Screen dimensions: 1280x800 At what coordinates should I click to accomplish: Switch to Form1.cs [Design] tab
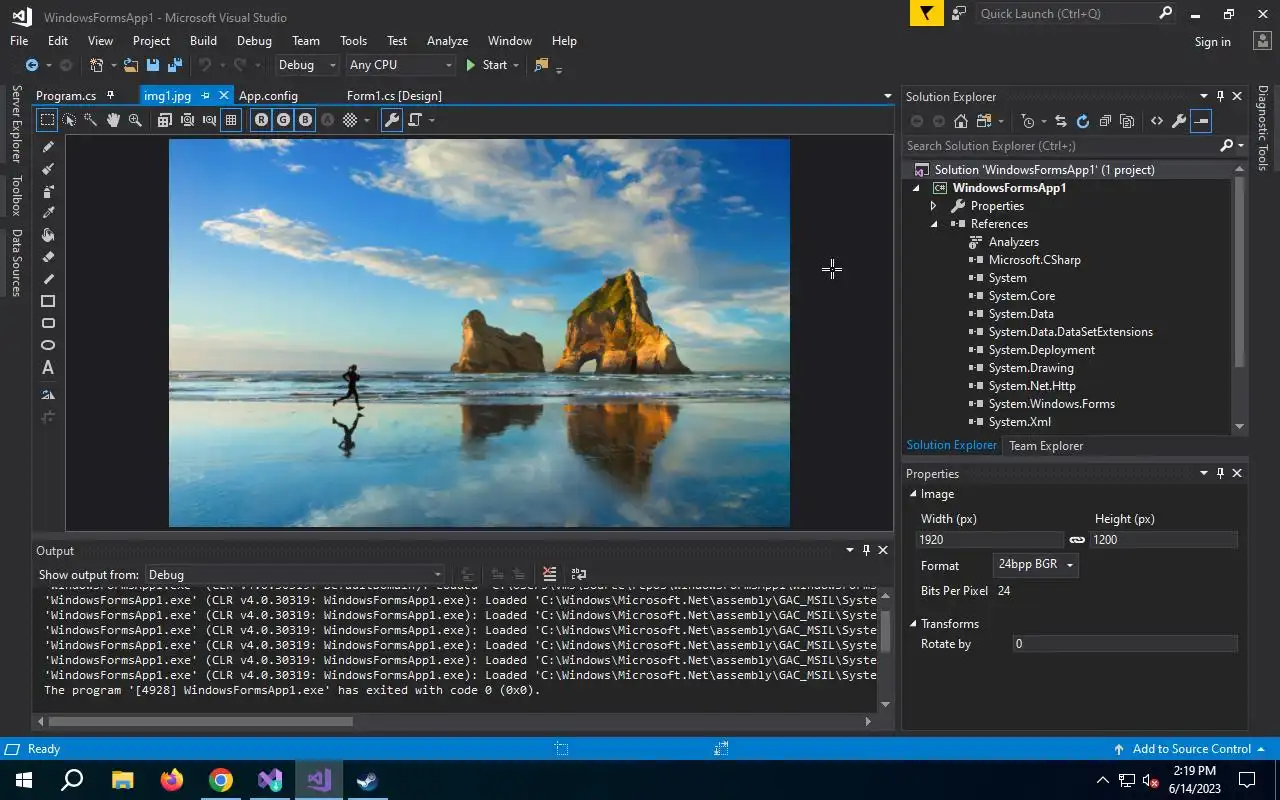[394, 96]
